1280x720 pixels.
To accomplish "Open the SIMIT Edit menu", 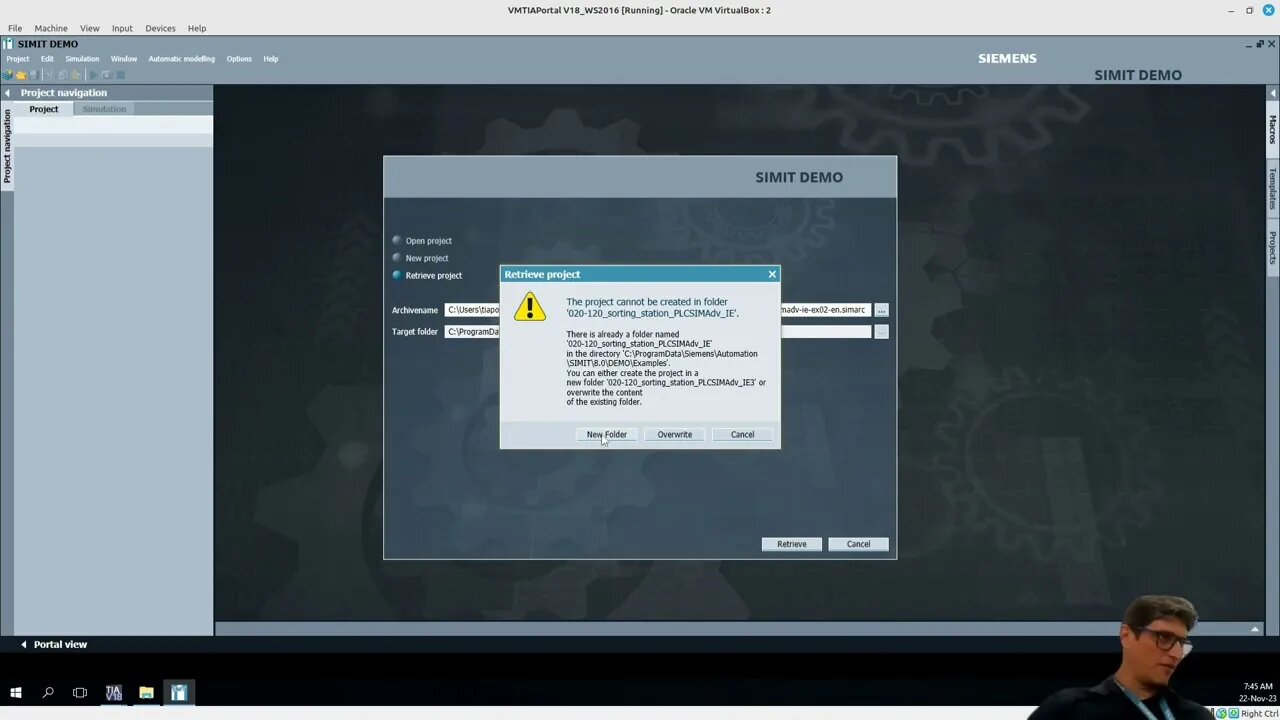I will pos(47,59).
